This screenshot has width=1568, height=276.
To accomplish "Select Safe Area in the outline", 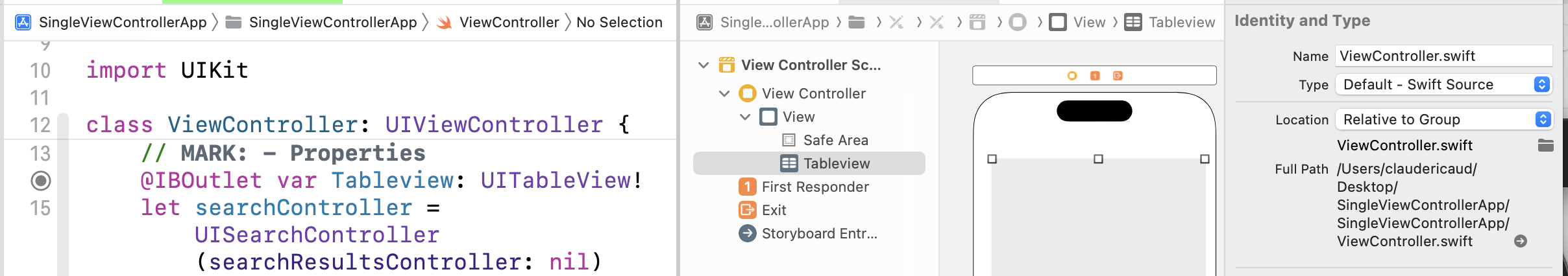I will [x=835, y=140].
